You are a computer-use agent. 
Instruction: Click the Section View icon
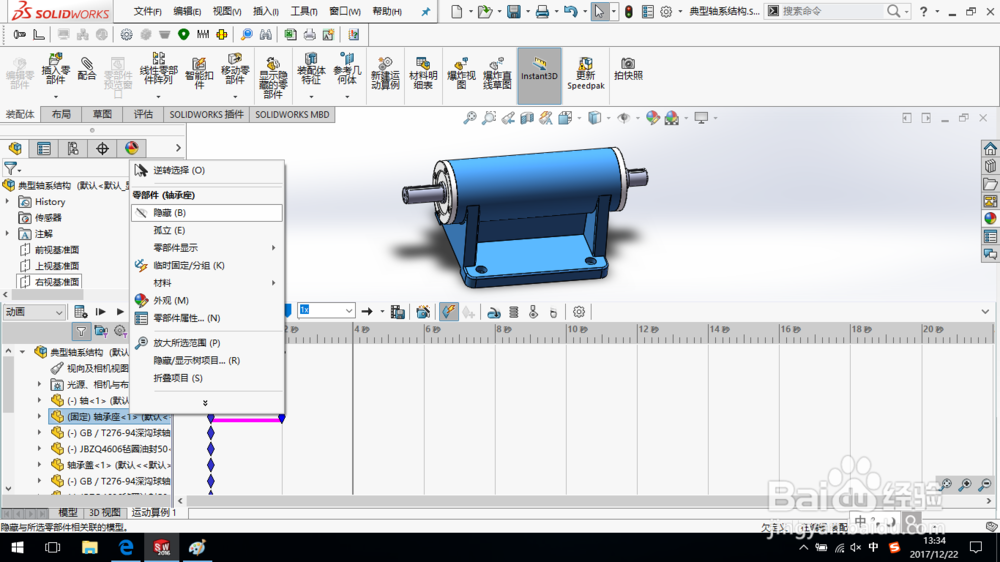tap(527, 118)
